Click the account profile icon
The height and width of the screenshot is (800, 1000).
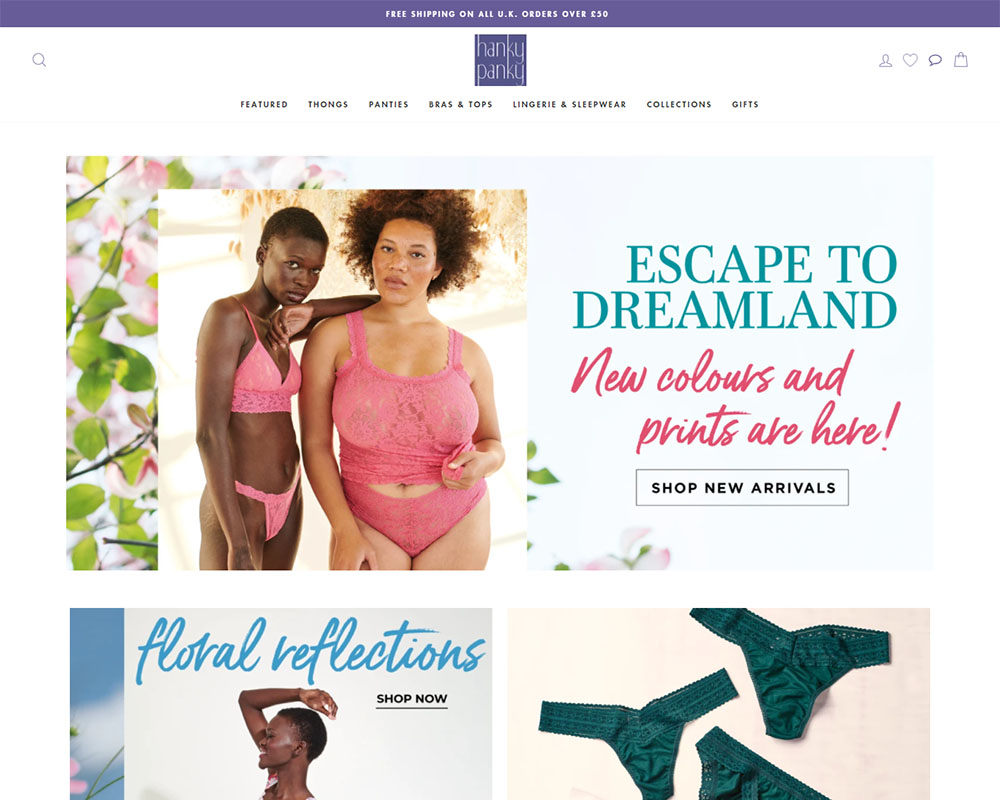point(885,61)
